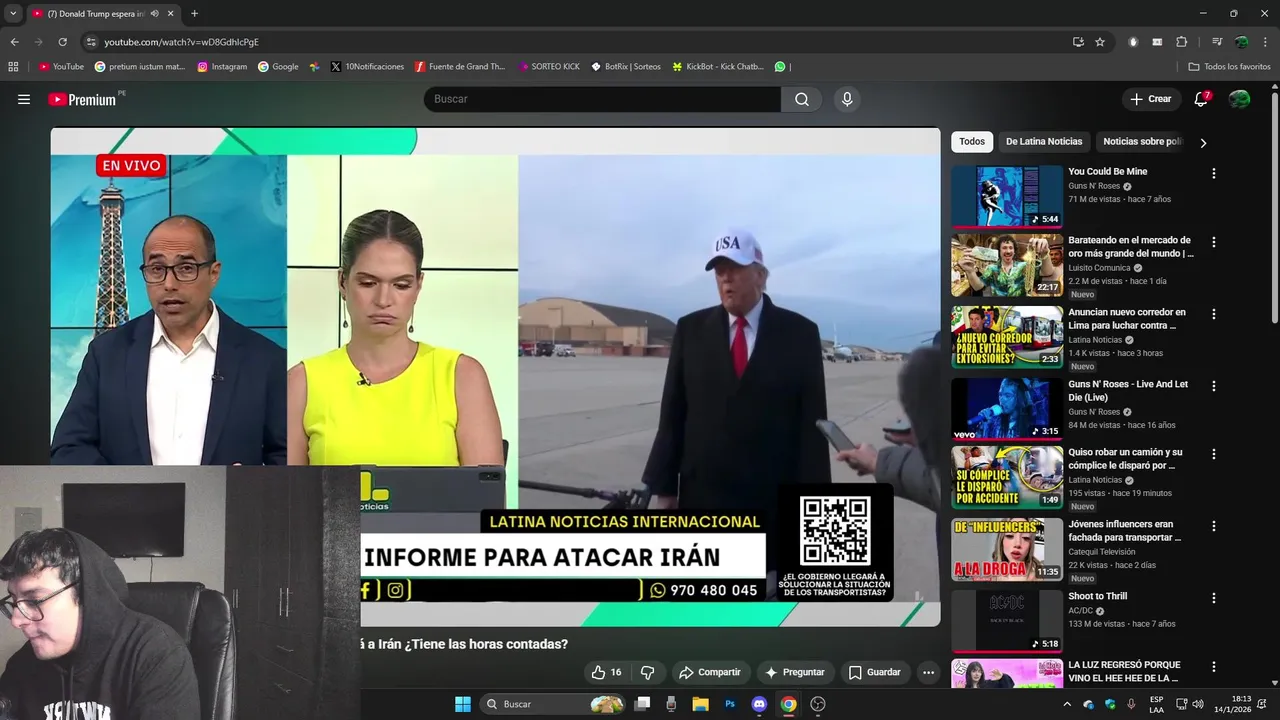Viewport: 1280px width, 720px height.
Task: Click the Crear button
Action: point(1150,99)
